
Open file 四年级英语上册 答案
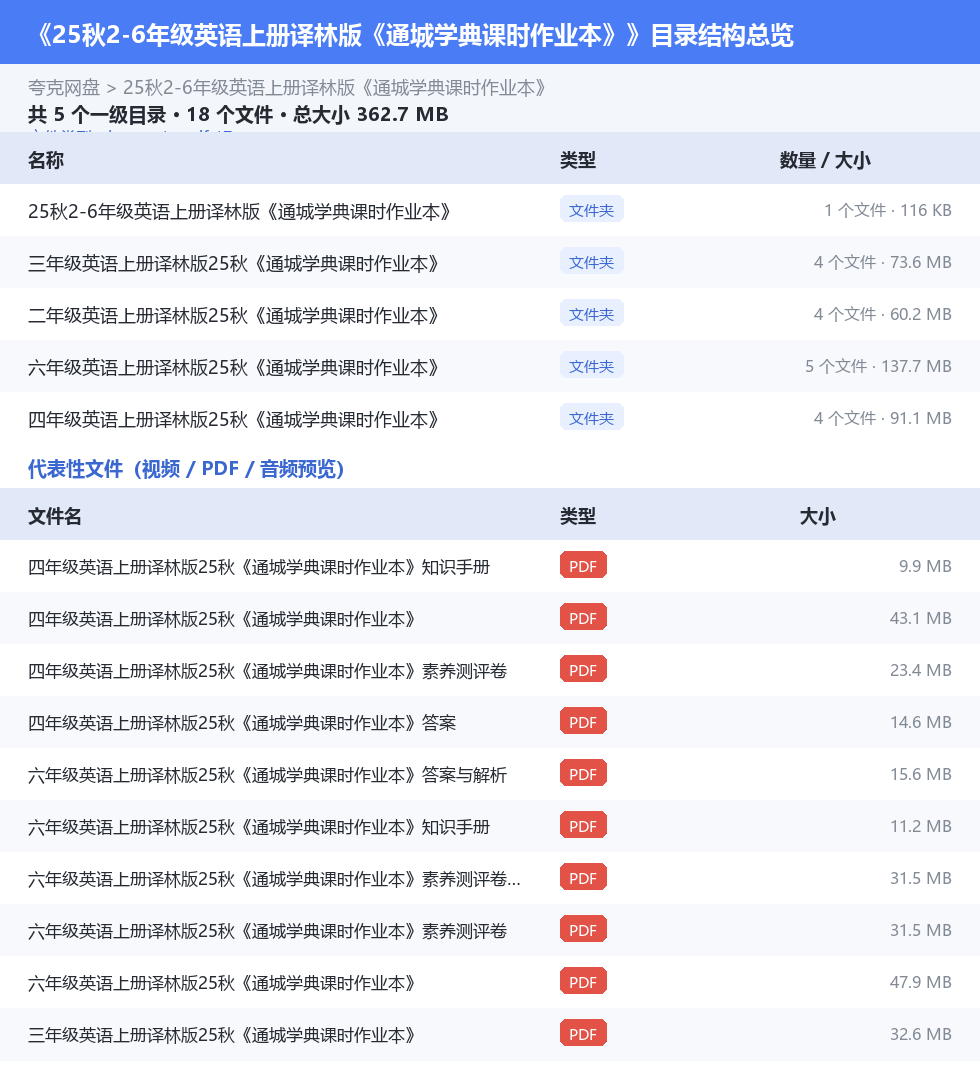point(242,724)
